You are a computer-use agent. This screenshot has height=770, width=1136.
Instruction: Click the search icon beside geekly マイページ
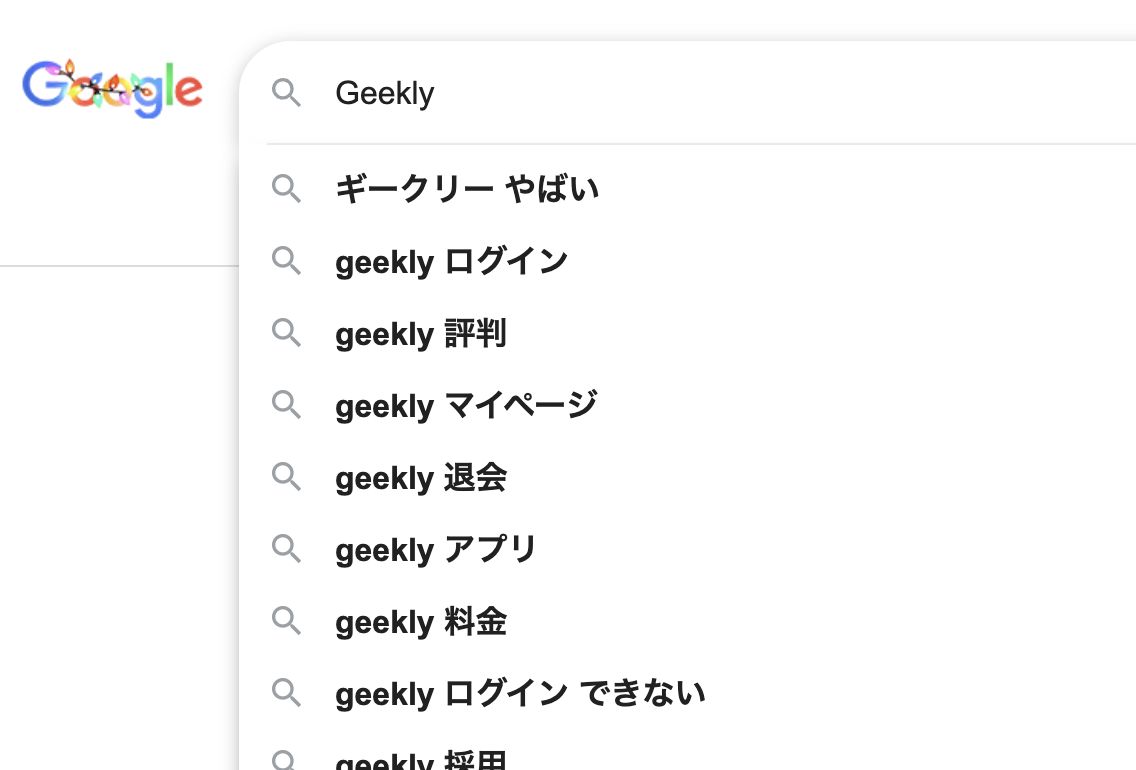point(287,405)
